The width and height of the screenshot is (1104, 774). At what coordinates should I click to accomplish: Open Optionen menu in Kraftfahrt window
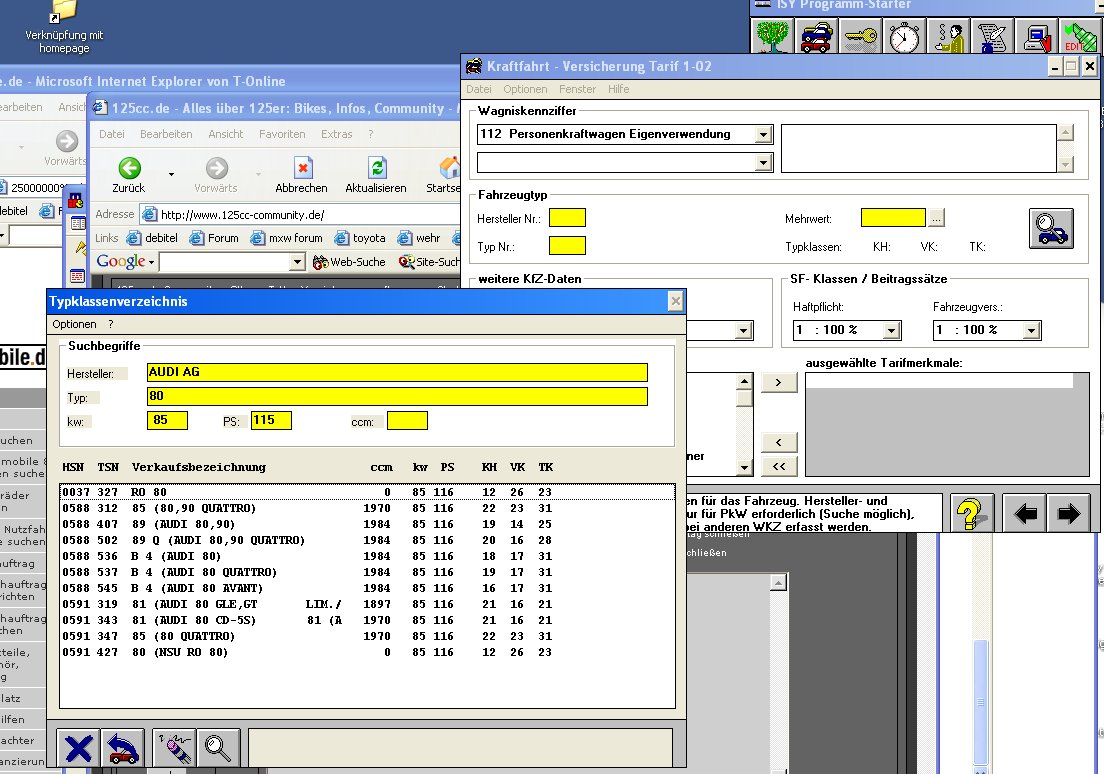coord(525,89)
